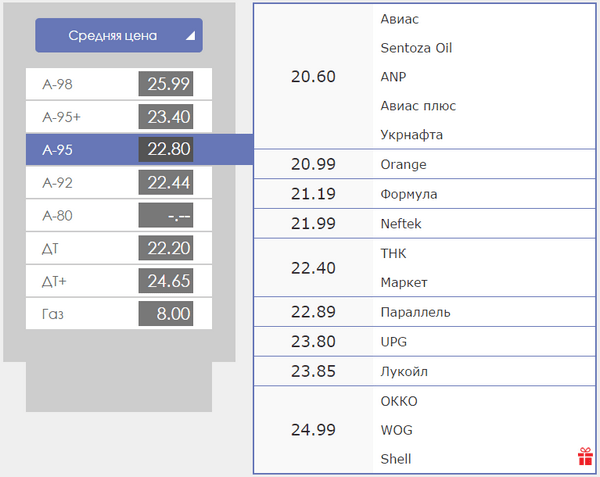Screen dimensions: 600x477
Task: Click the red gift icon
Action: (585, 456)
